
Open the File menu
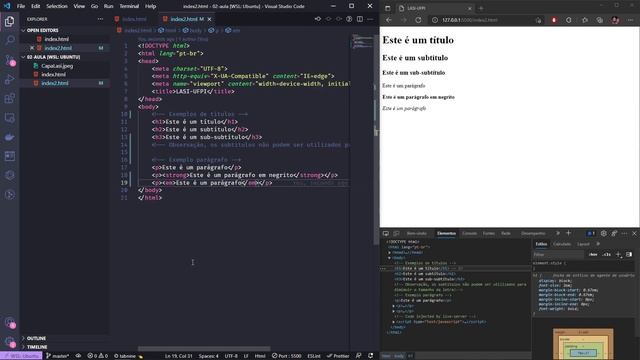tap(21, 6)
